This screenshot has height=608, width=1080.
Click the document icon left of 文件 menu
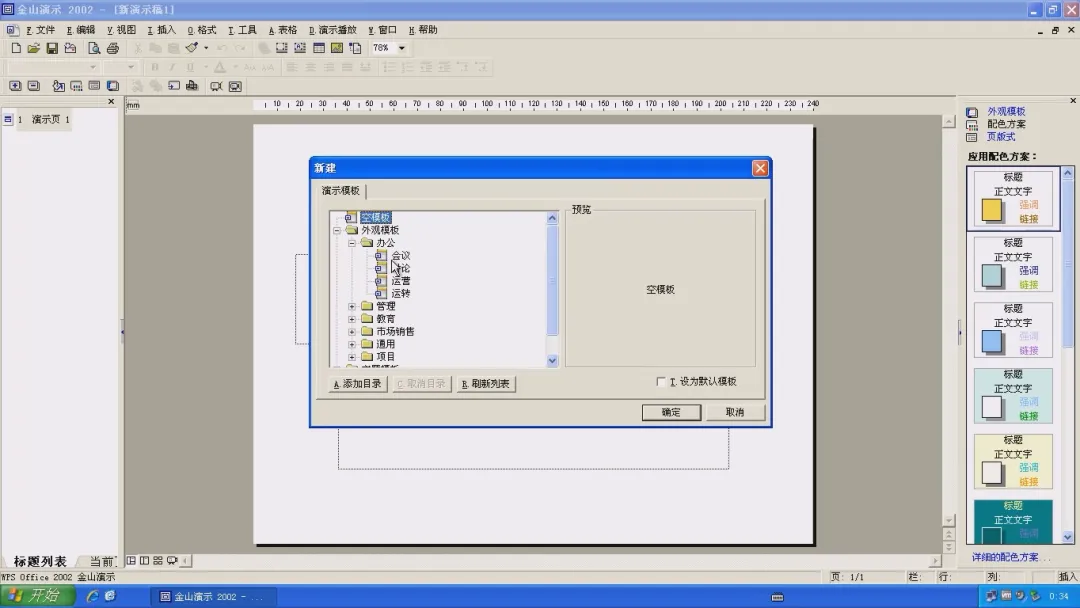click(x=12, y=30)
